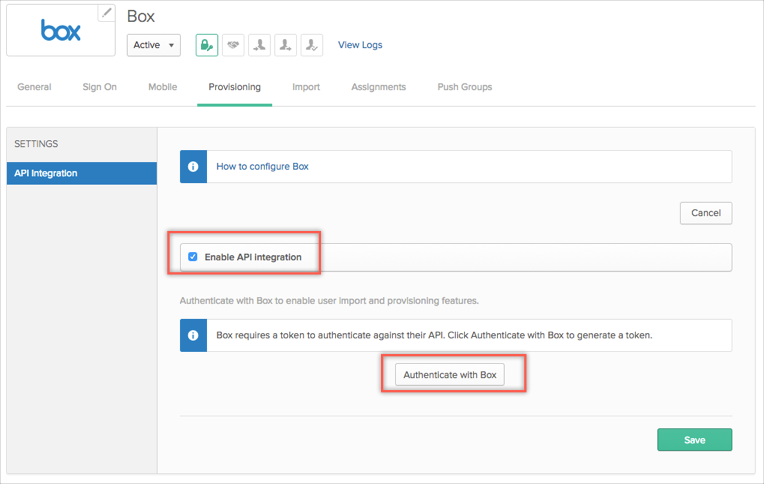Click the green Save button
The width and height of the screenshot is (764, 484).
point(694,440)
